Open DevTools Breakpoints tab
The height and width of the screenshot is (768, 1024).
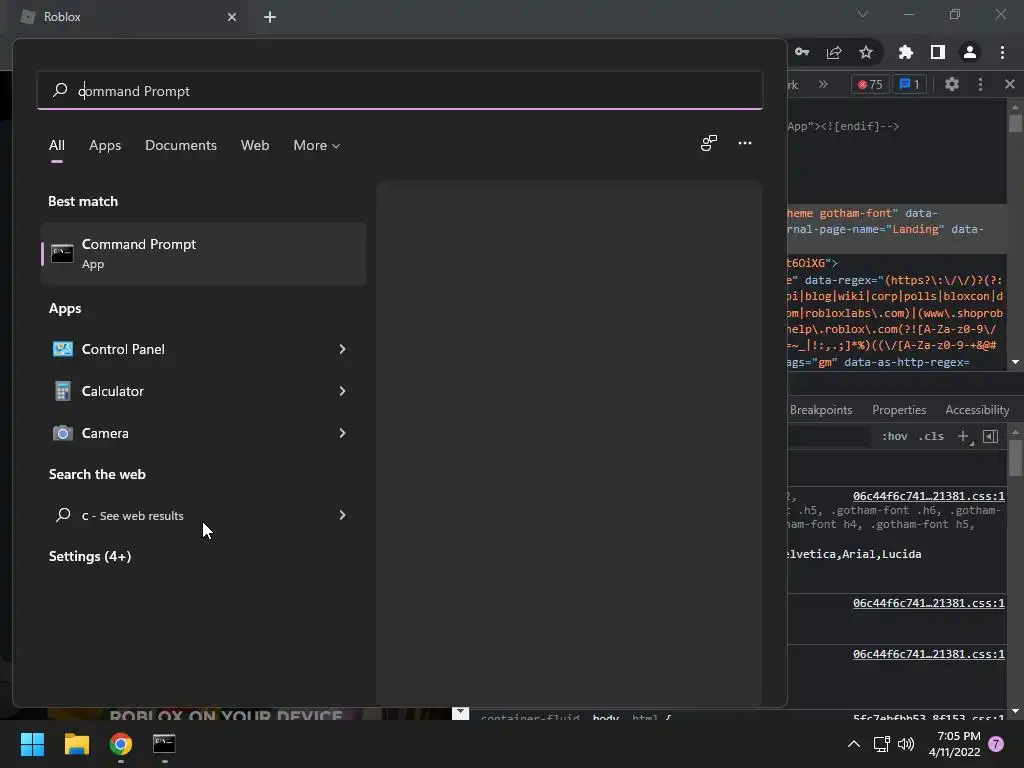821,410
